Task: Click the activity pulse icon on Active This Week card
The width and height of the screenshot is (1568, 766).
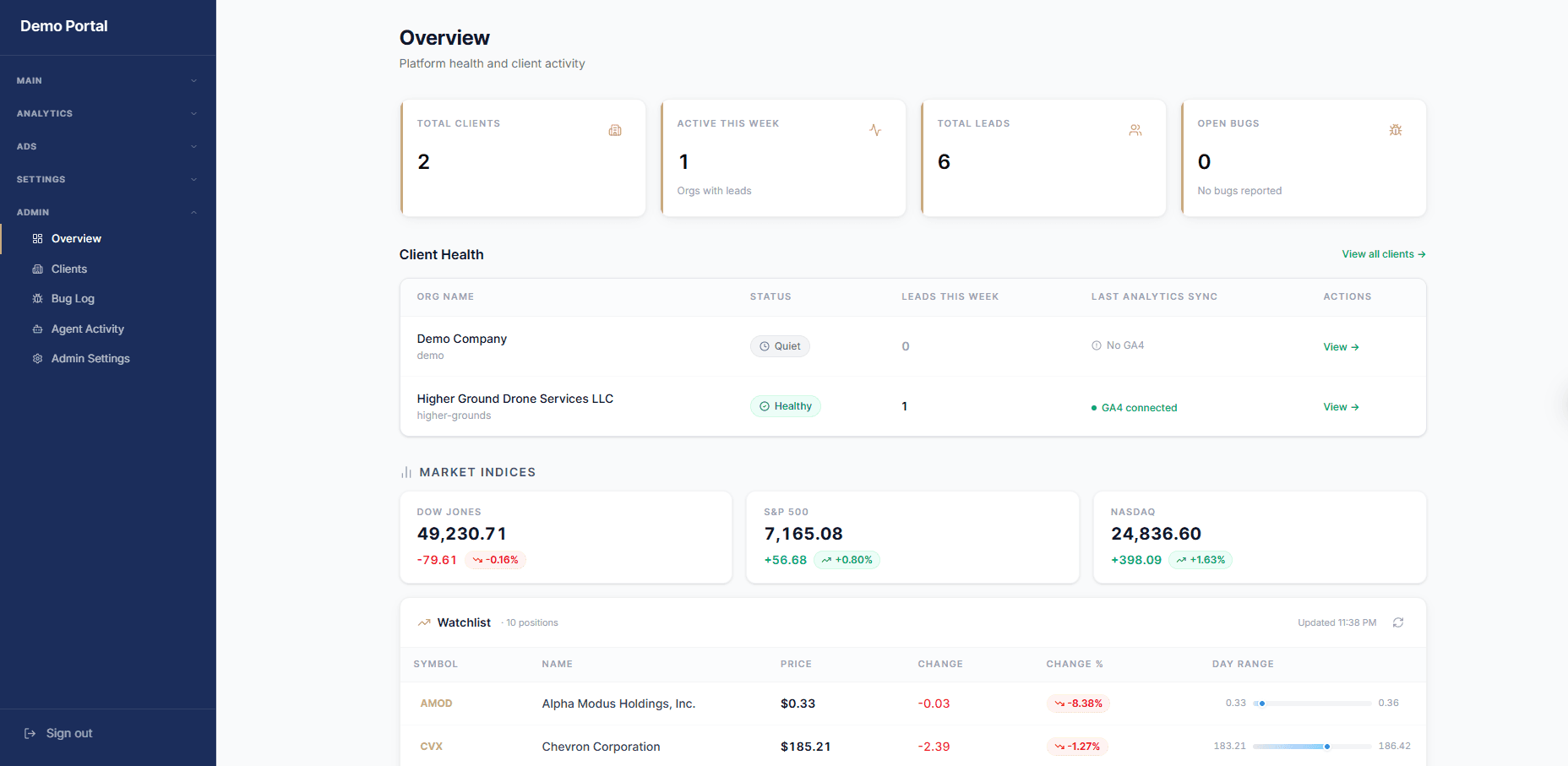Action: pos(875,130)
